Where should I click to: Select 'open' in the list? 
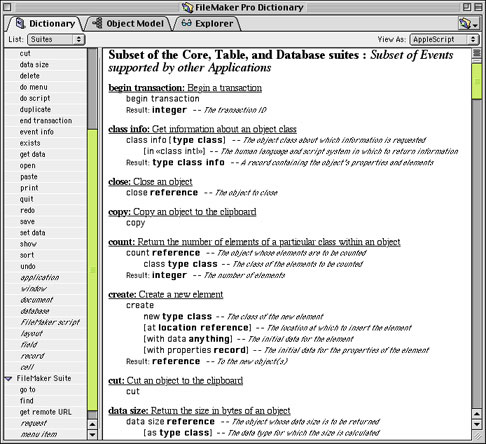point(27,166)
